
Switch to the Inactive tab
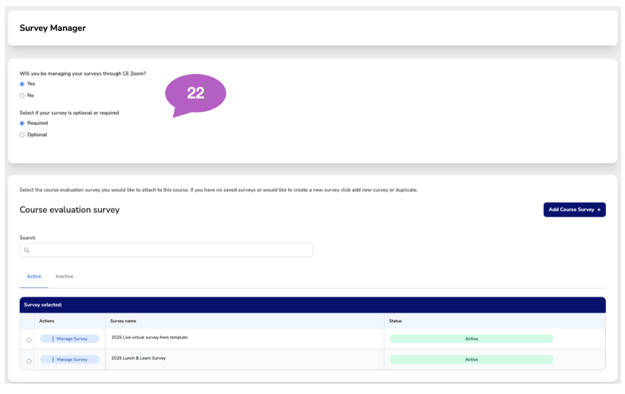point(64,276)
